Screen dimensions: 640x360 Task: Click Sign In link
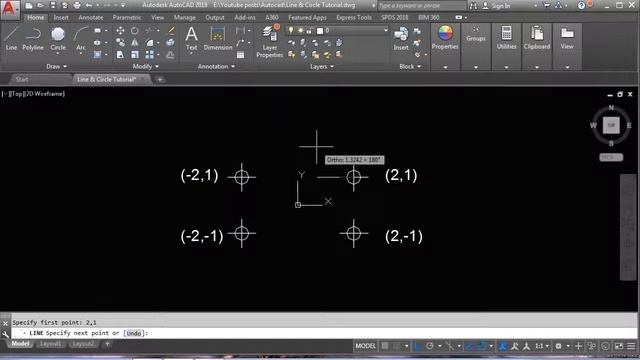(x=500, y=6)
